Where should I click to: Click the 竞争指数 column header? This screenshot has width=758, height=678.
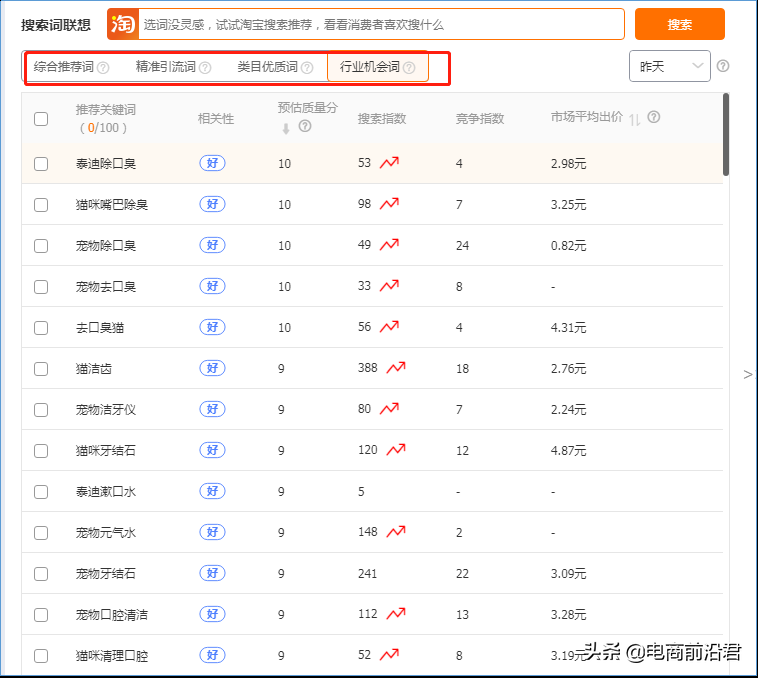pyautogui.click(x=480, y=119)
